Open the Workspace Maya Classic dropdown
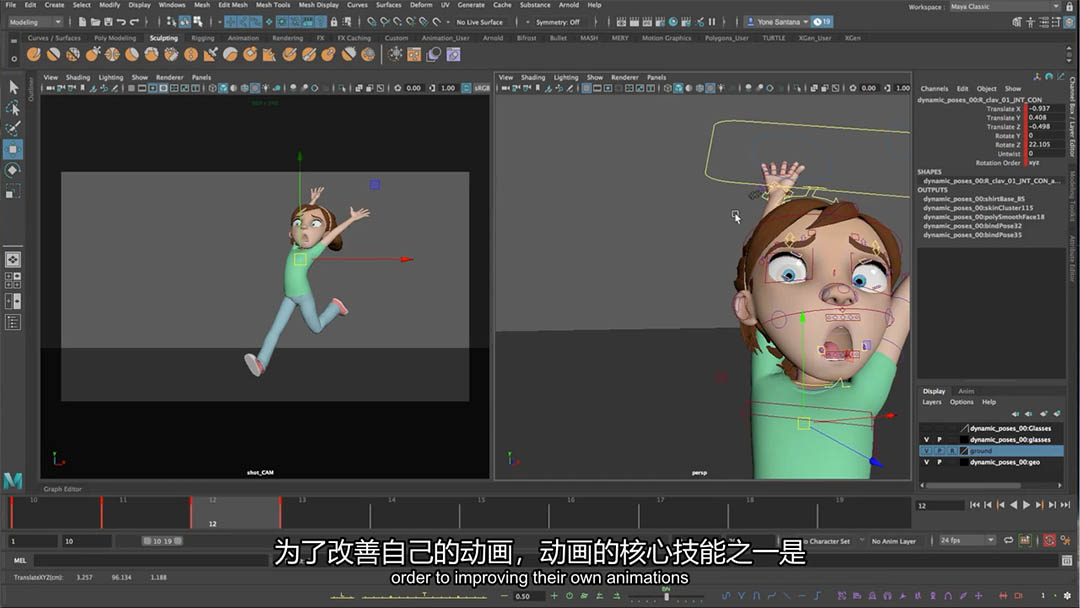This screenshot has width=1080, height=608. [1004, 6]
